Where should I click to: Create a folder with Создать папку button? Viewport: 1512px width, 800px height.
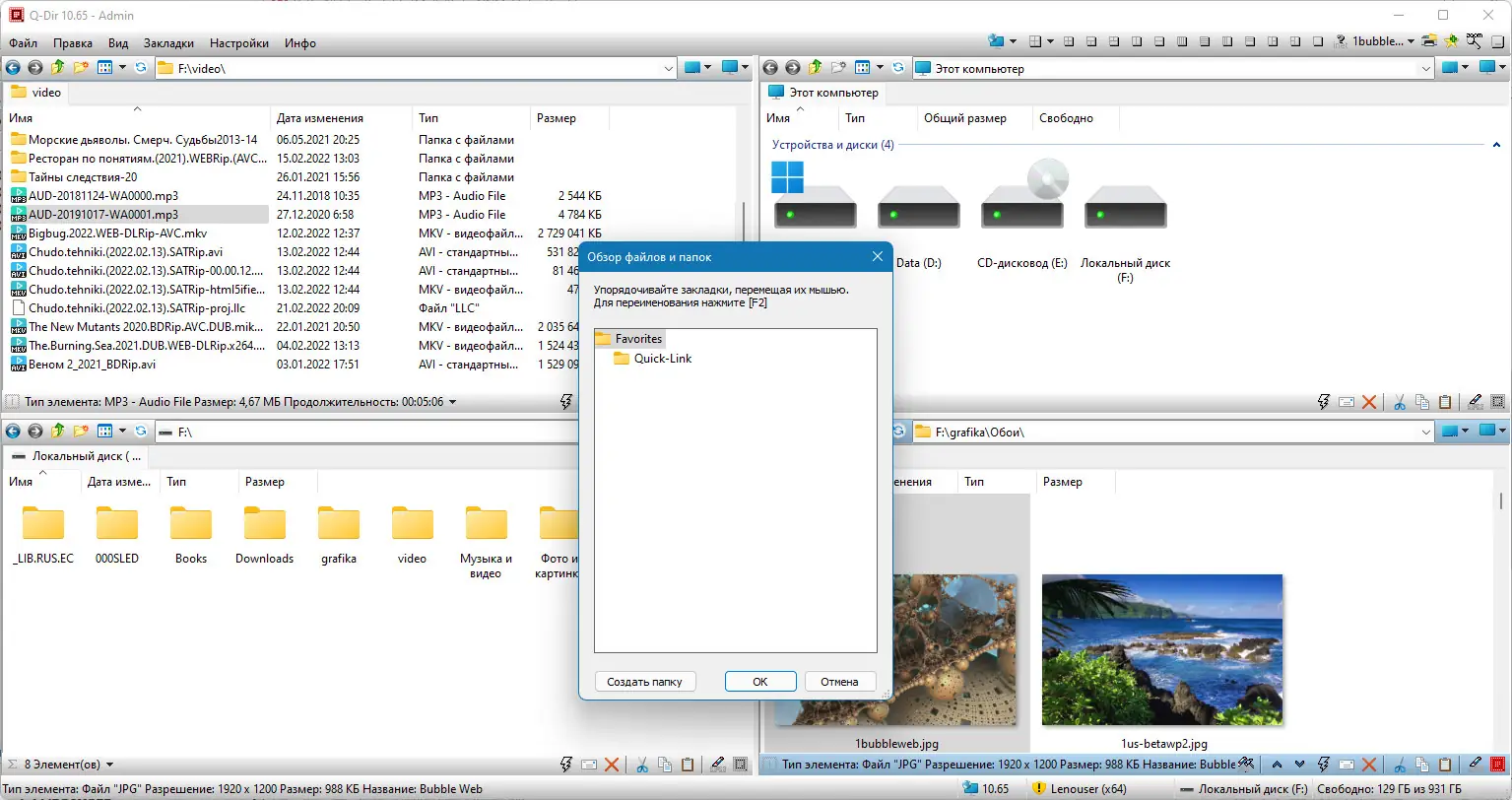point(645,682)
